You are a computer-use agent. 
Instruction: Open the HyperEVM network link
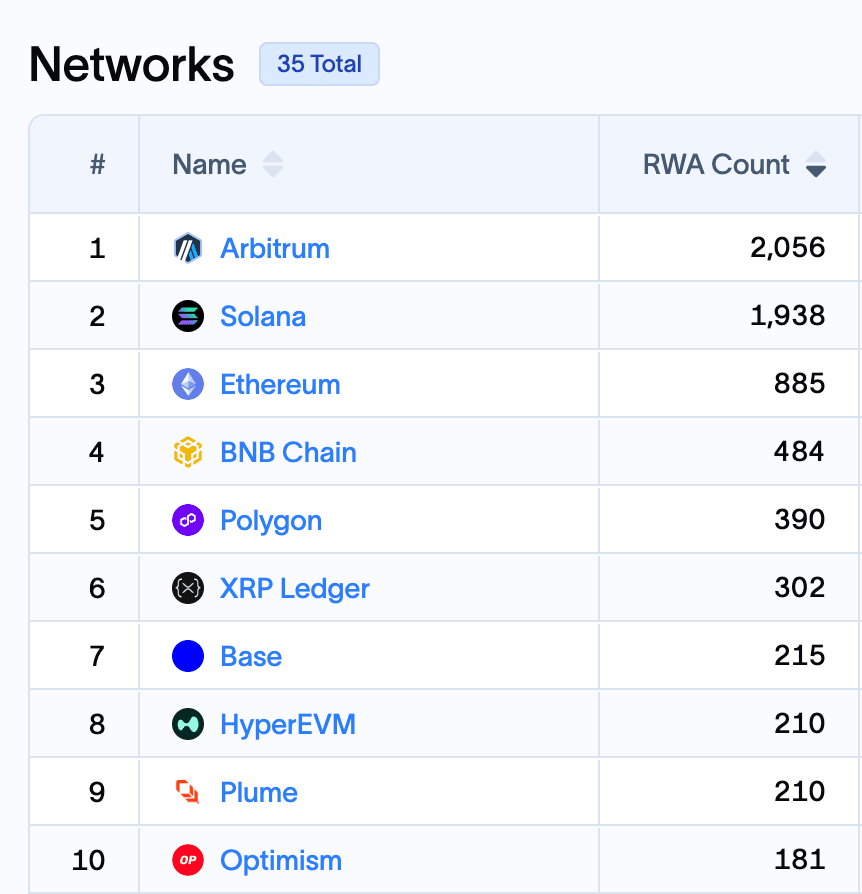pos(288,725)
